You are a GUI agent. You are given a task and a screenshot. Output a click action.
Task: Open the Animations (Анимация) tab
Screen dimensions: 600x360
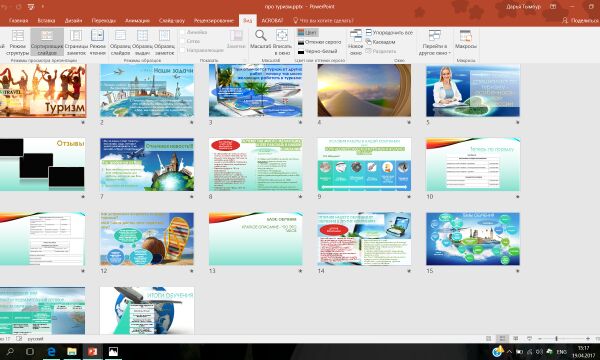click(x=137, y=20)
